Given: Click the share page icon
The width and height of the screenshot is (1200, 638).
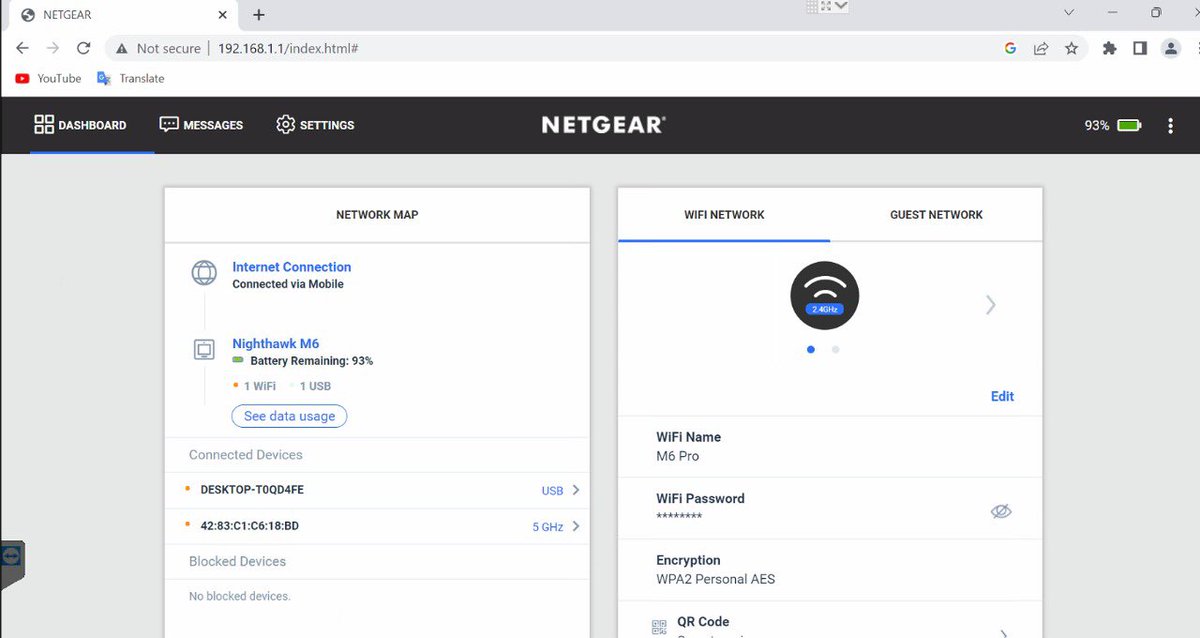Looking at the screenshot, I should pyautogui.click(x=1041, y=48).
